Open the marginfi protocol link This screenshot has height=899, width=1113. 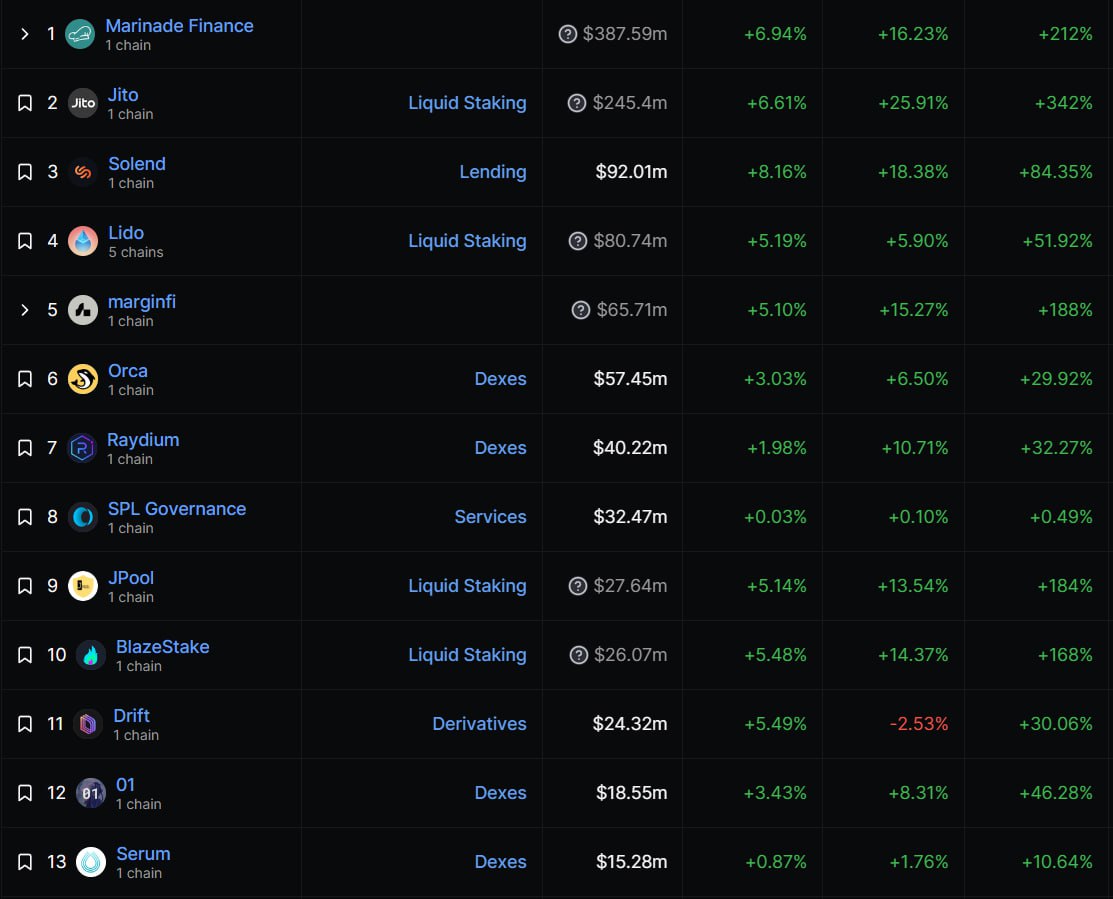coord(142,302)
